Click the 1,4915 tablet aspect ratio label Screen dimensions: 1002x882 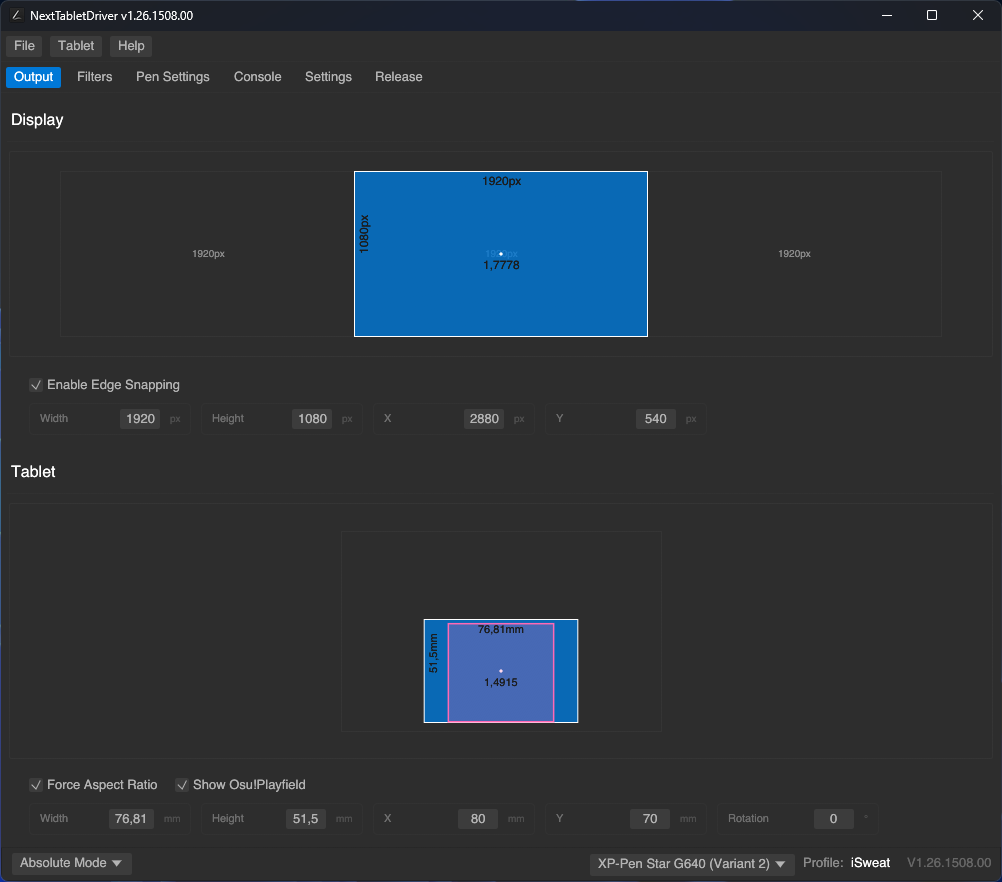click(501, 683)
